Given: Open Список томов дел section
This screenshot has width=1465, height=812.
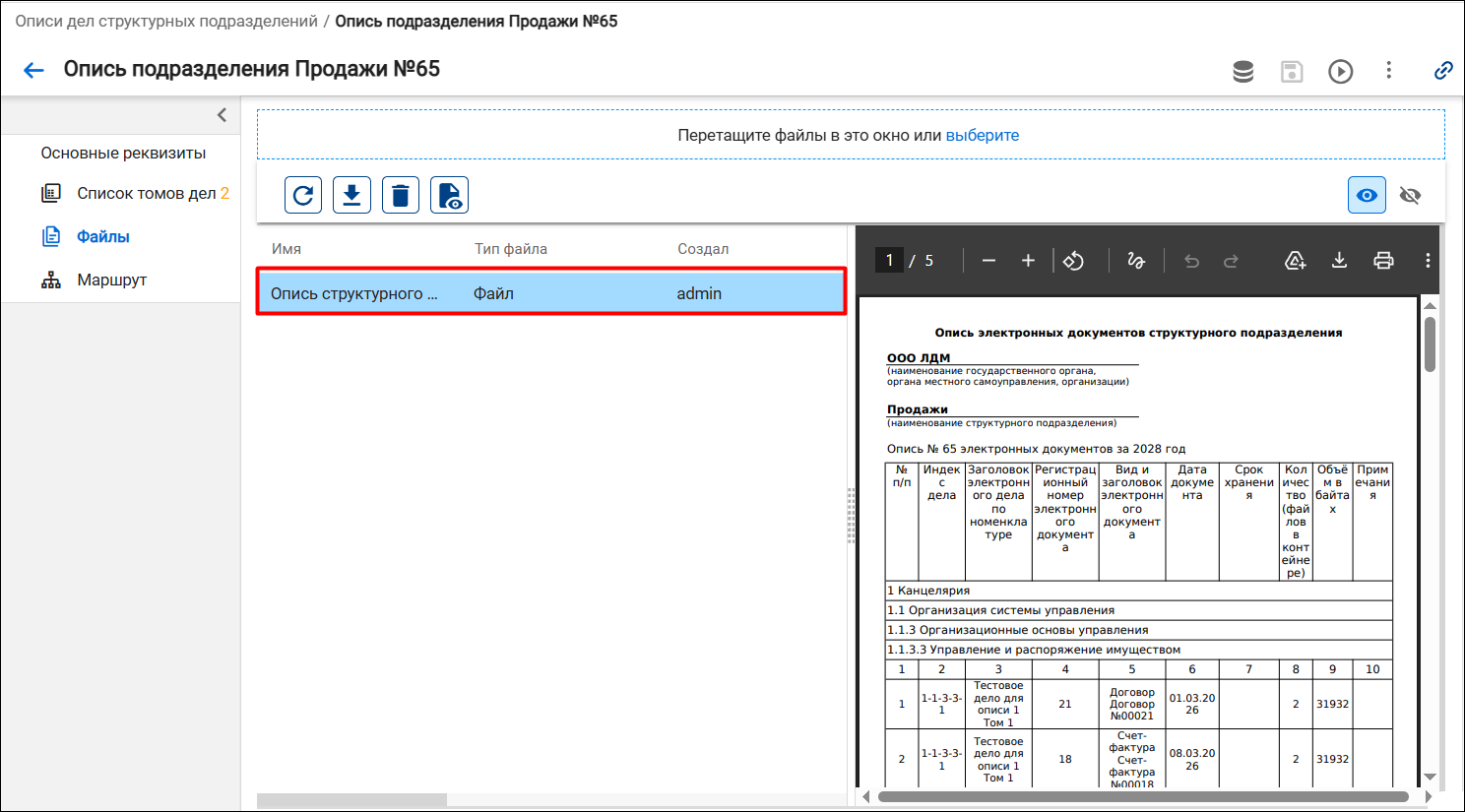Looking at the screenshot, I should coord(147,193).
